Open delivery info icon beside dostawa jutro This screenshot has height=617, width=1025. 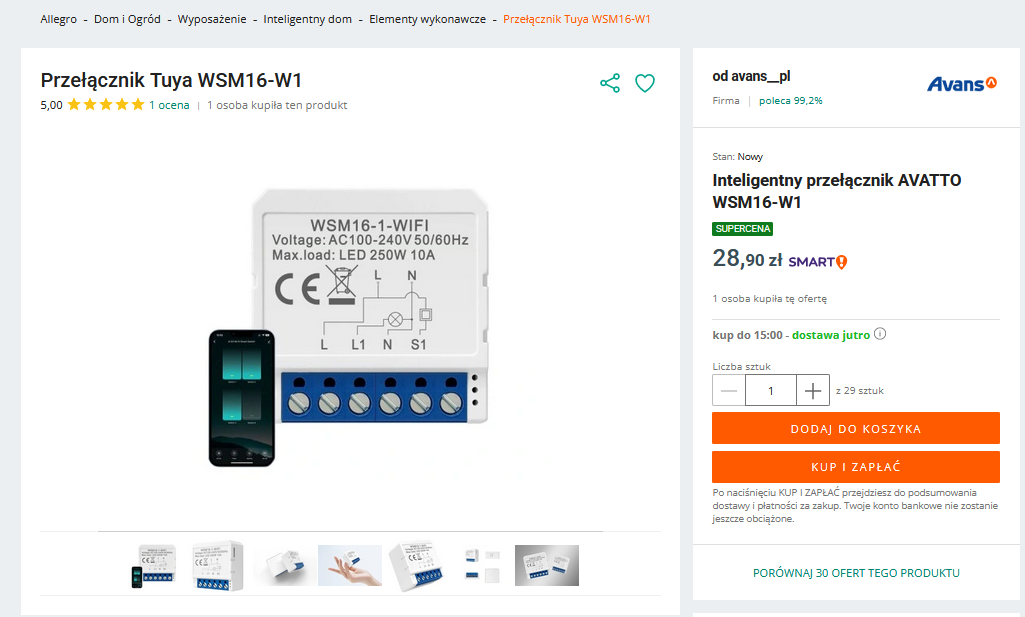click(x=880, y=334)
